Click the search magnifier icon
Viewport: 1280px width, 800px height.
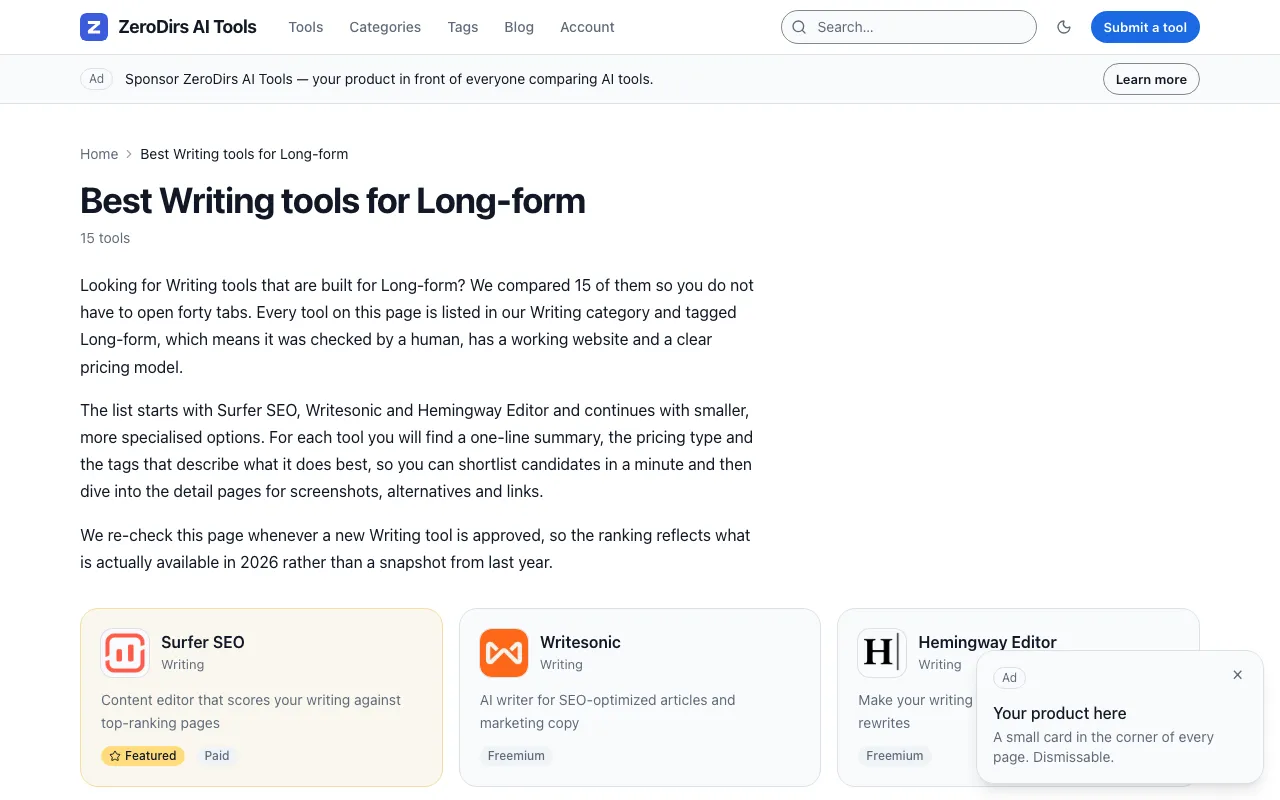point(799,27)
